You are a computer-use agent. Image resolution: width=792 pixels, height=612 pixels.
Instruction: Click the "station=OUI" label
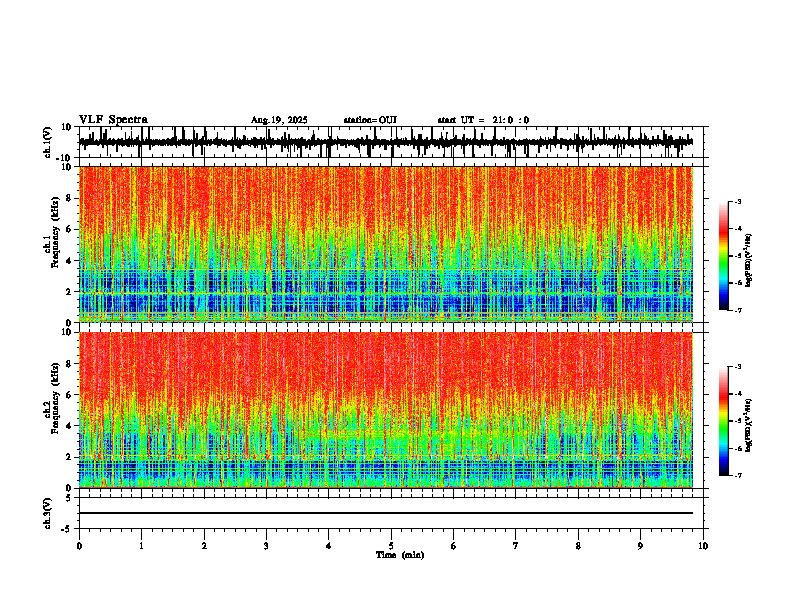click(370, 120)
